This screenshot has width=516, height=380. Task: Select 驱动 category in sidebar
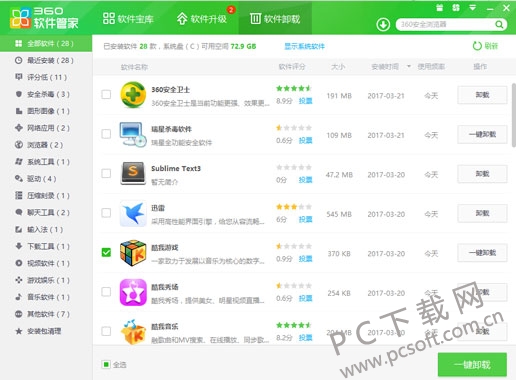click(46, 179)
